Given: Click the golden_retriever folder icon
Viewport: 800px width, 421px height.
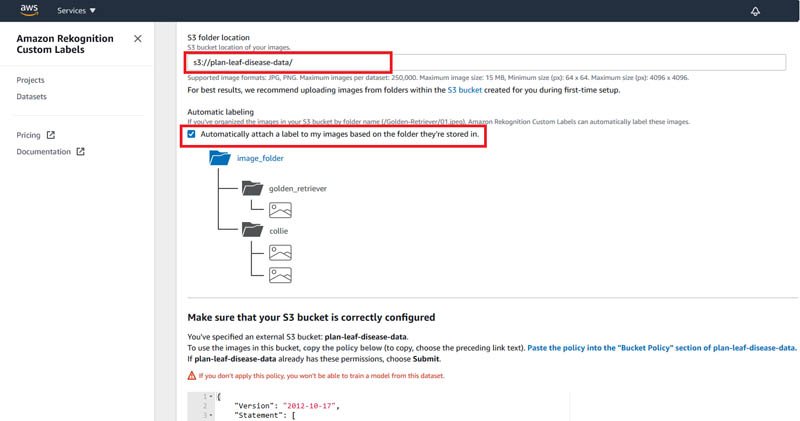Looking at the screenshot, I should (x=253, y=188).
